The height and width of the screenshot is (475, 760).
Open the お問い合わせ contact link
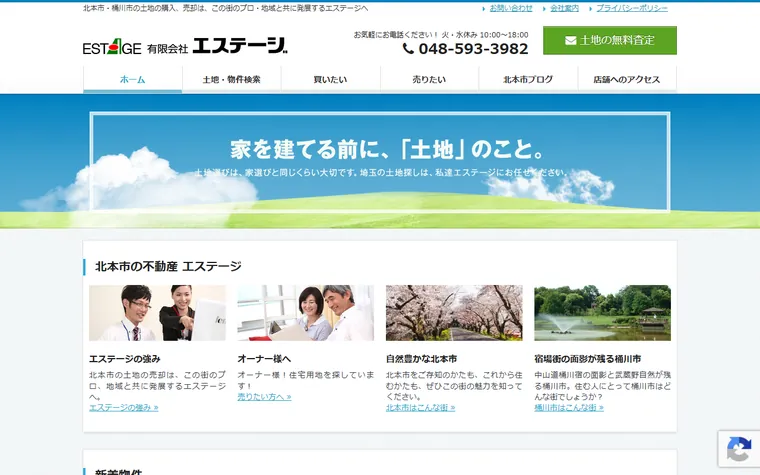point(511,8)
